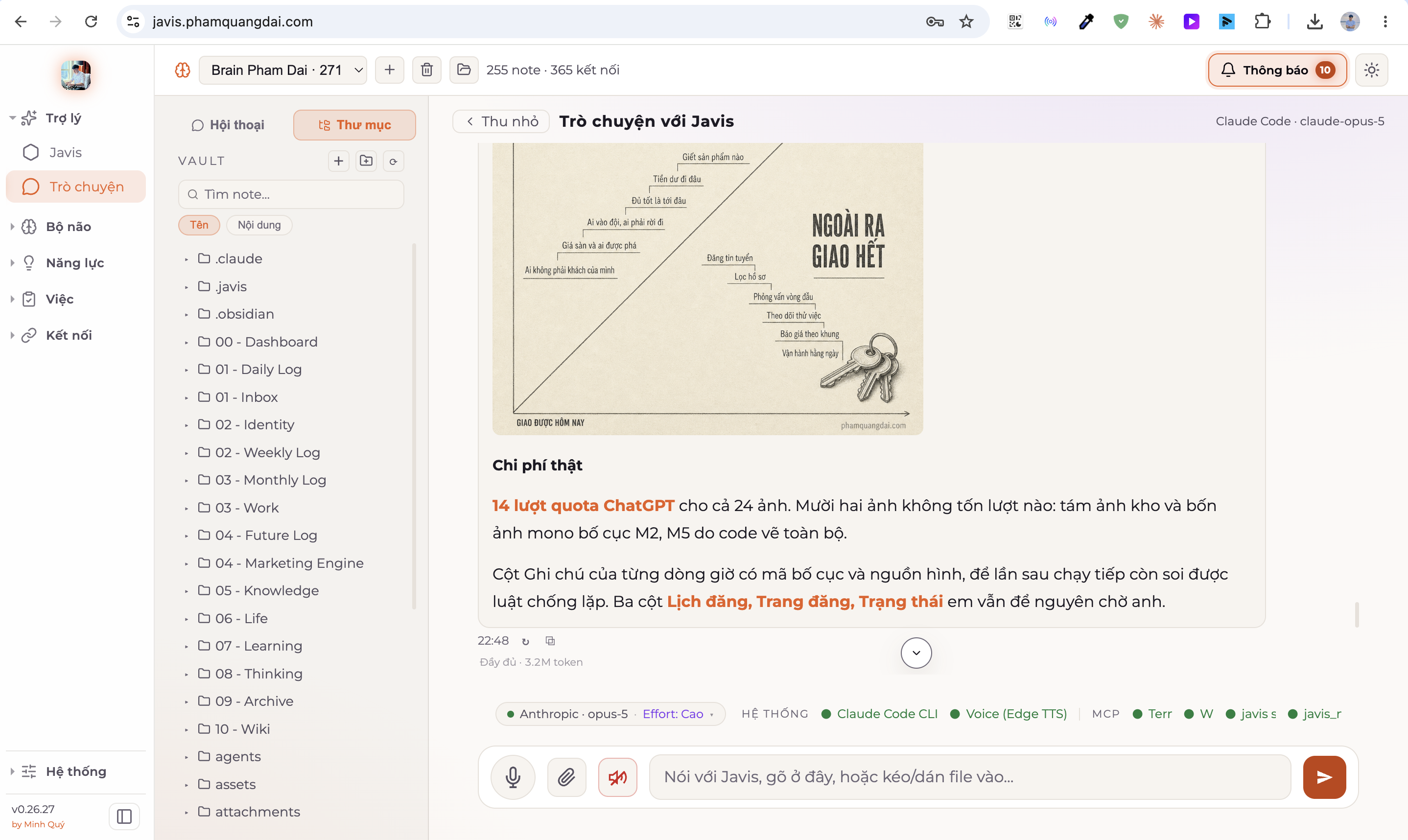Refresh the VAULT file tree
The width and height of the screenshot is (1408, 840).
click(x=393, y=161)
